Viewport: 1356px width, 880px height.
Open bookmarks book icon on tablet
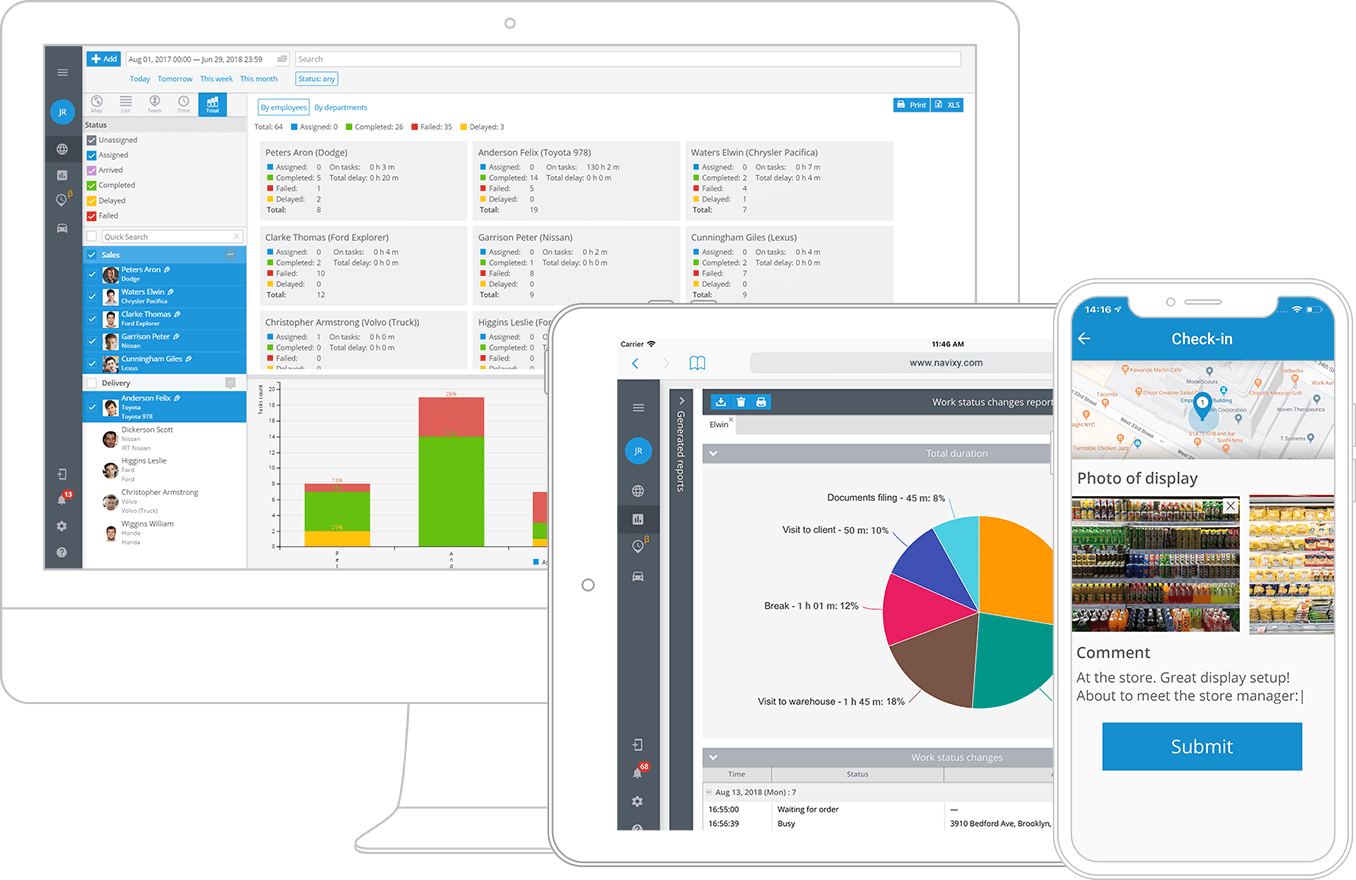click(x=697, y=364)
